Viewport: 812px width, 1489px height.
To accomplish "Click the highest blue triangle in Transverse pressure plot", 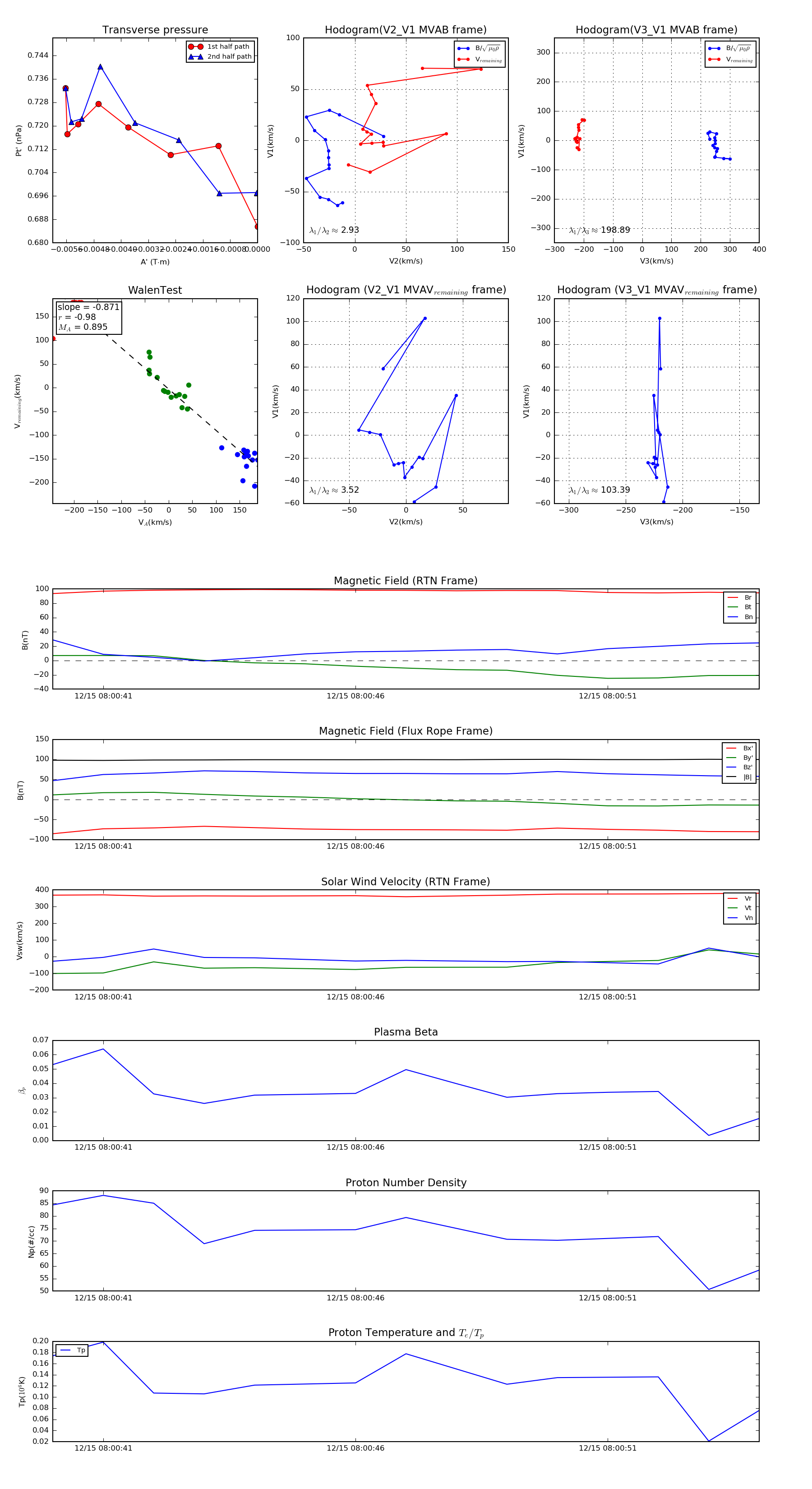I will [x=100, y=67].
